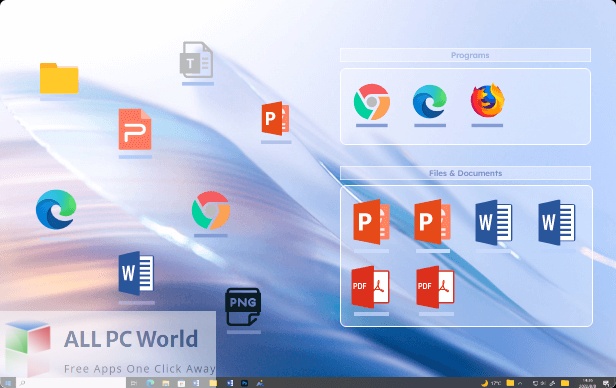The width and height of the screenshot is (616, 388).
Task: Launch the loose Chrome icon on the desktop
Action: [211, 210]
